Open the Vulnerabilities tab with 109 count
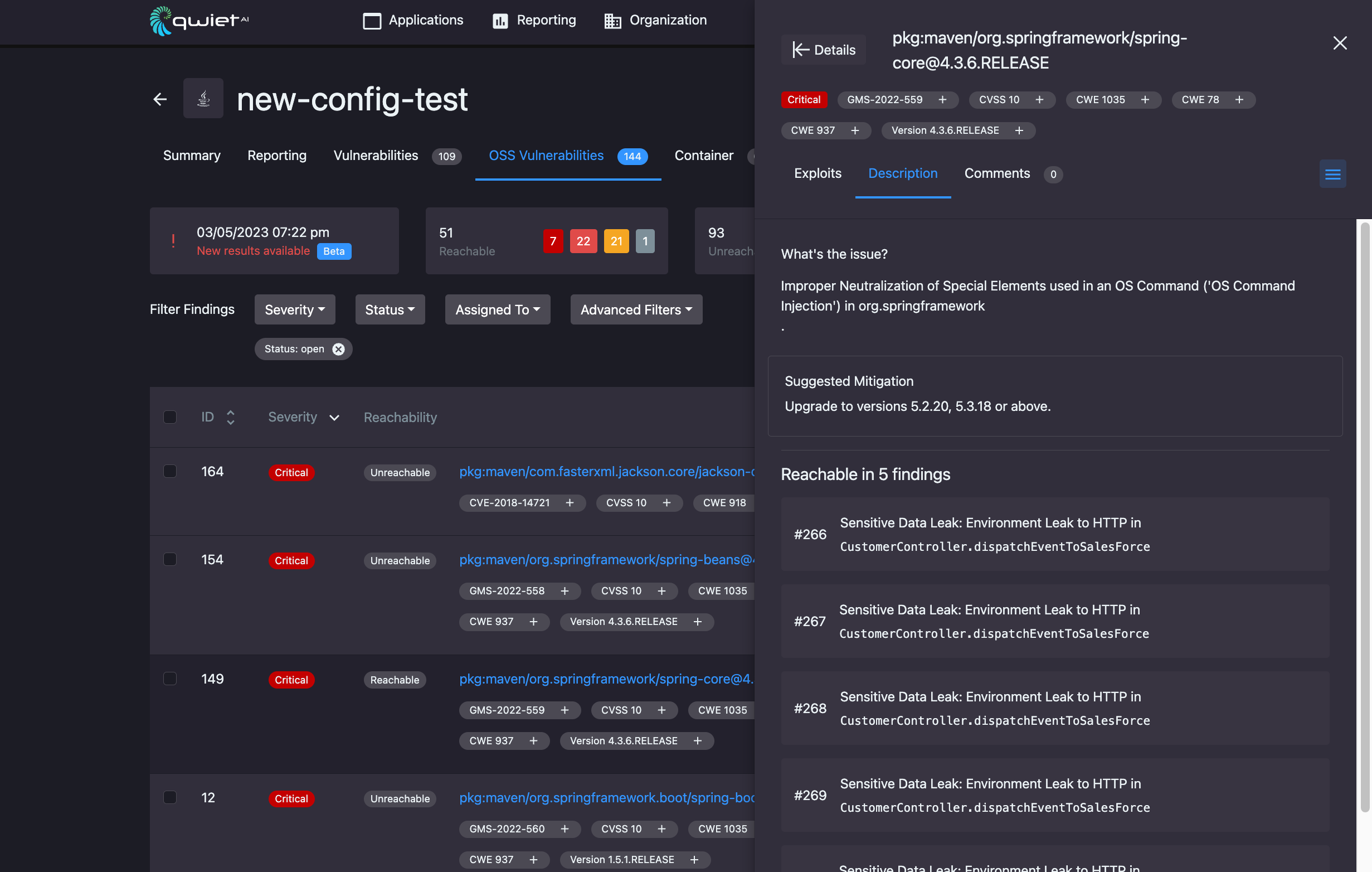The image size is (1372, 872). 397,156
